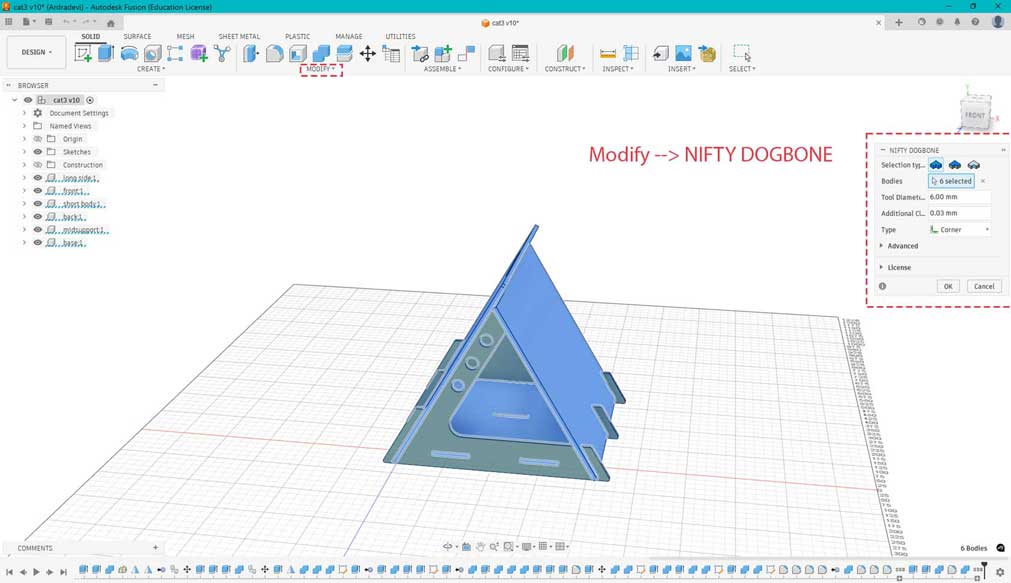This screenshot has width=1011, height=583.
Task: Click the 6 selected Bodies button
Action: 951,181
